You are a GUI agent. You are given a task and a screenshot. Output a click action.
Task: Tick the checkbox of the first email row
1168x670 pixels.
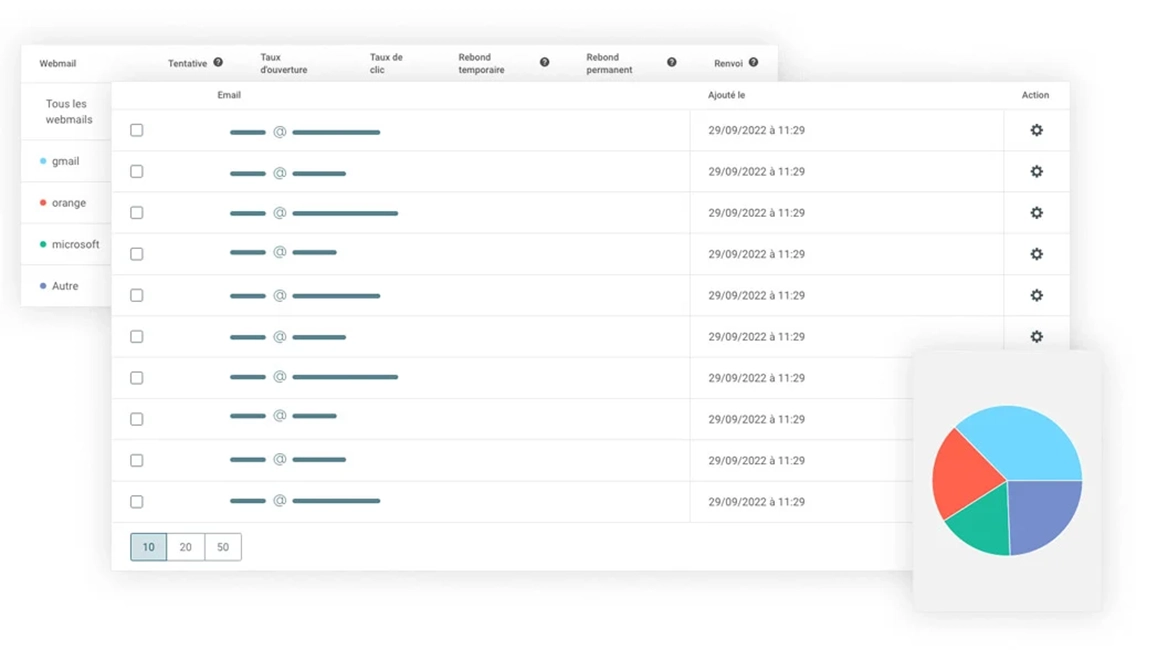coord(136,130)
